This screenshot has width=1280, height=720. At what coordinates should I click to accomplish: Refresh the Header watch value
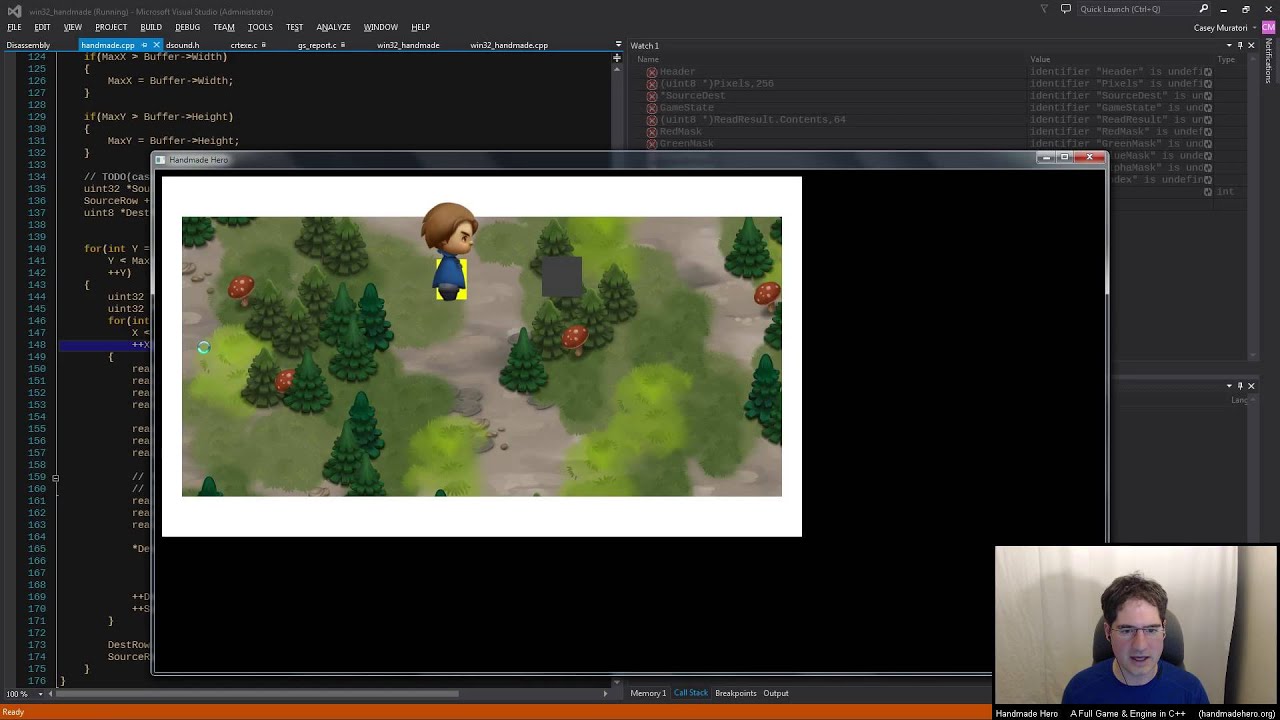[x=1208, y=72]
